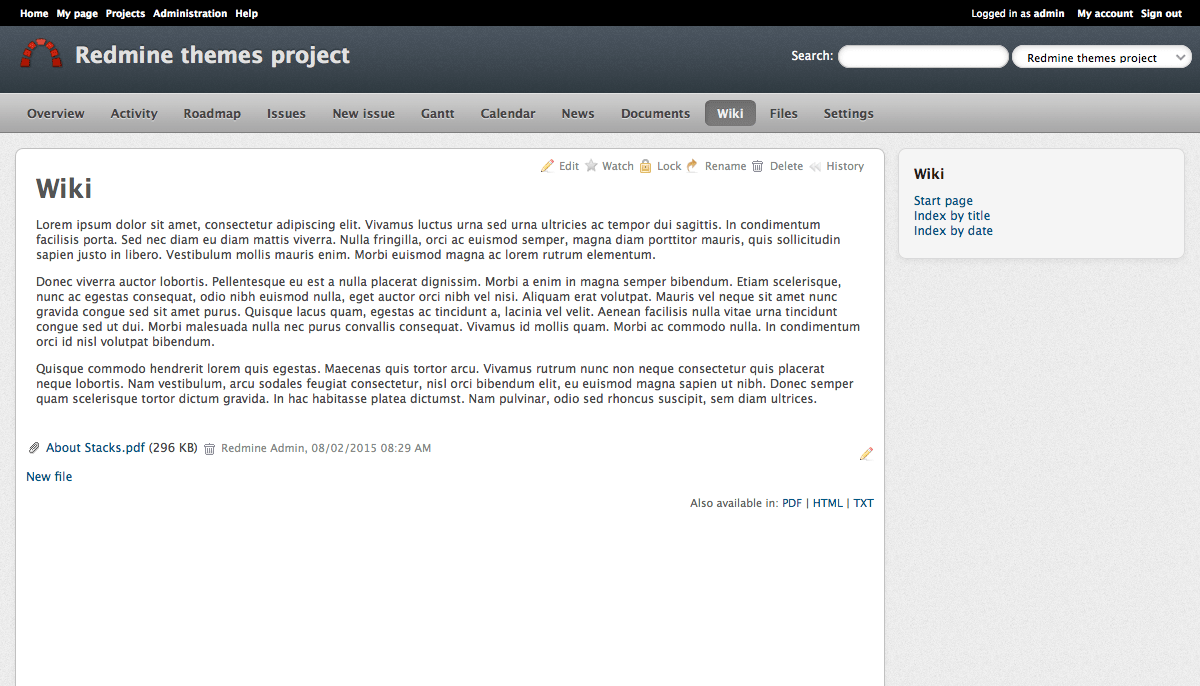Click the star Watch icon

(591, 166)
